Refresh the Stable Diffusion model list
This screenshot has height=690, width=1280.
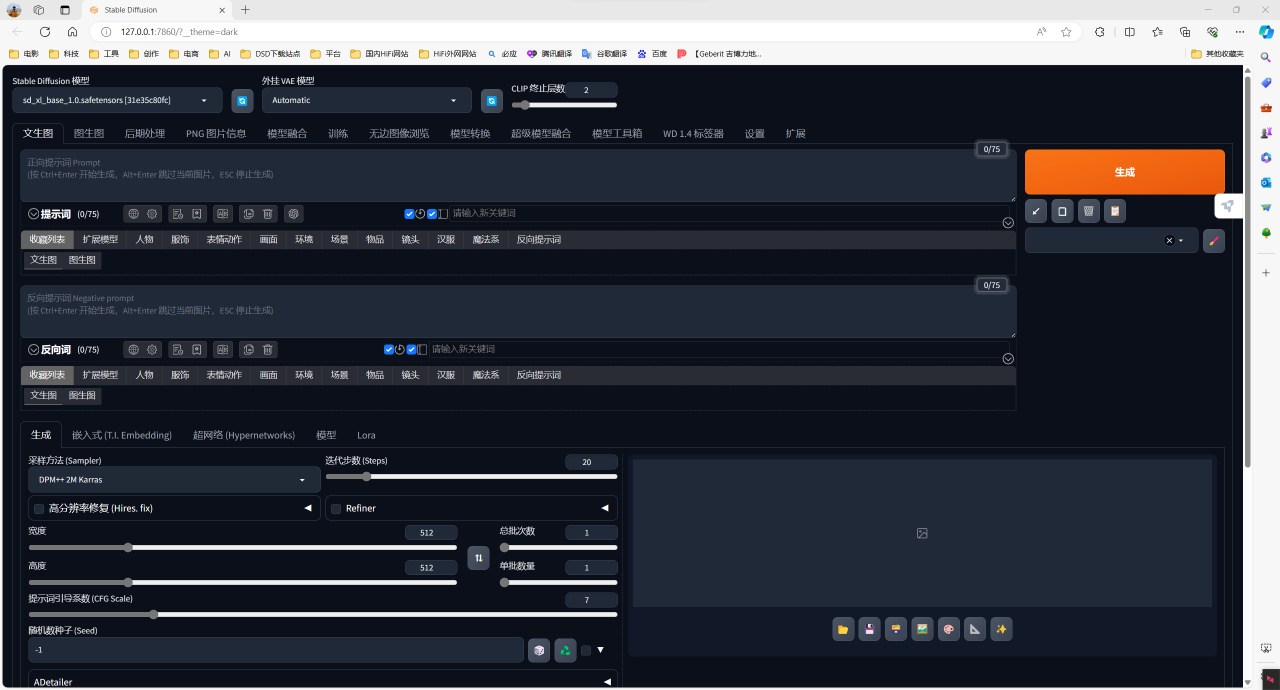coord(242,100)
